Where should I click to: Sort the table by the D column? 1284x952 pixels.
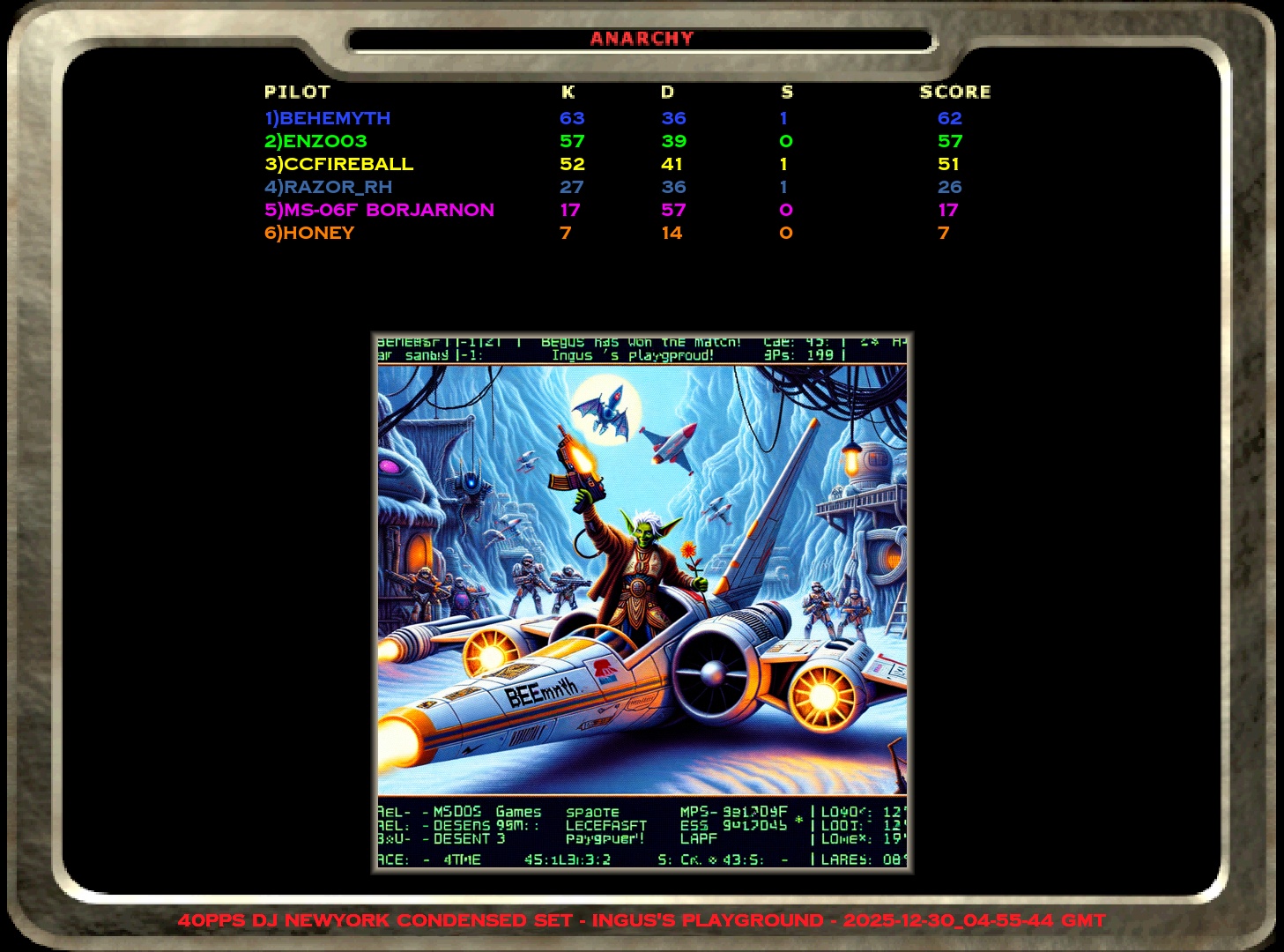pyautogui.click(x=667, y=92)
